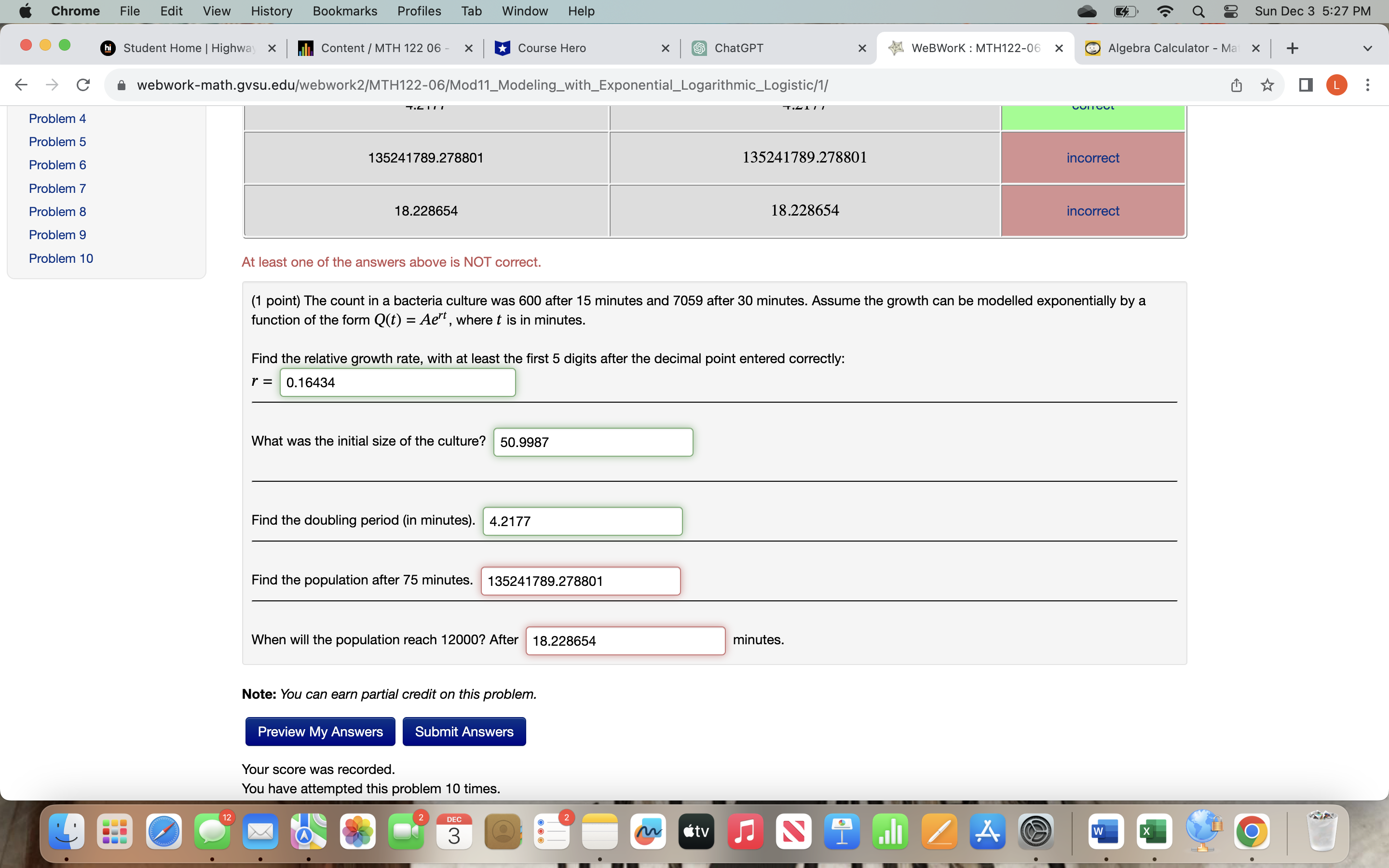Open Chrome three-dot menu
This screenshot has height=868, width=1389.
point(1368,85)
